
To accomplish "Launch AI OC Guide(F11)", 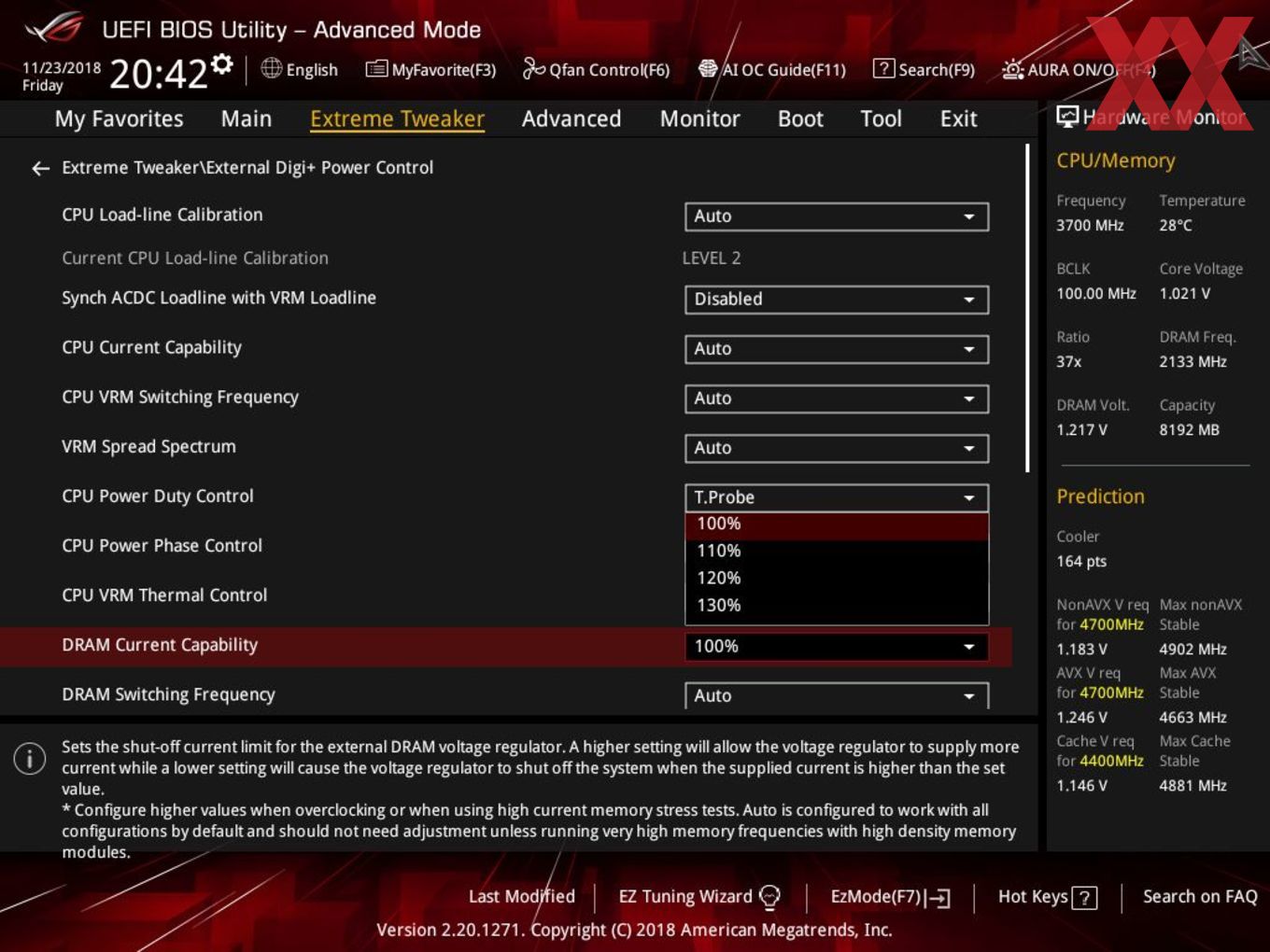I will tap(772, 69).
